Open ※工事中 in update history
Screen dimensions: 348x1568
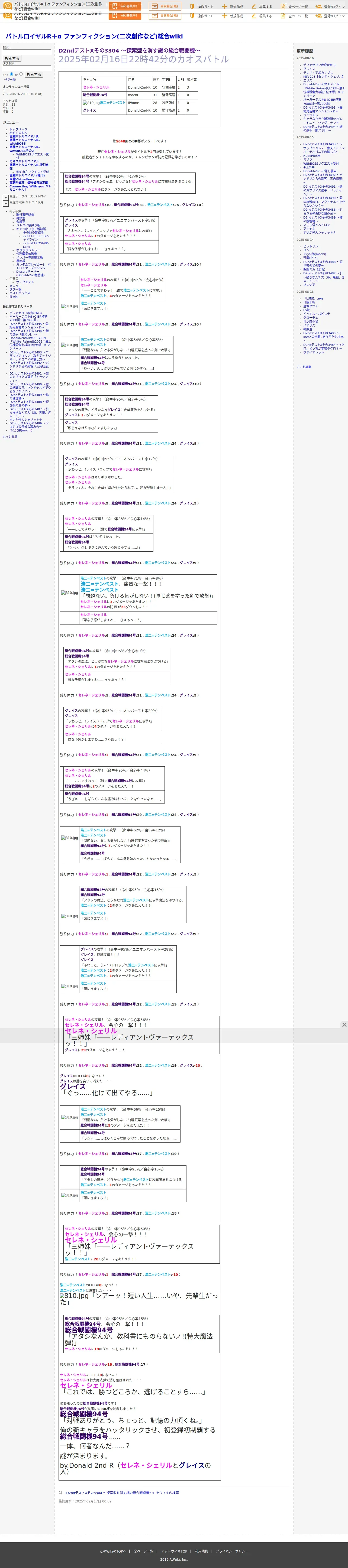310,167
